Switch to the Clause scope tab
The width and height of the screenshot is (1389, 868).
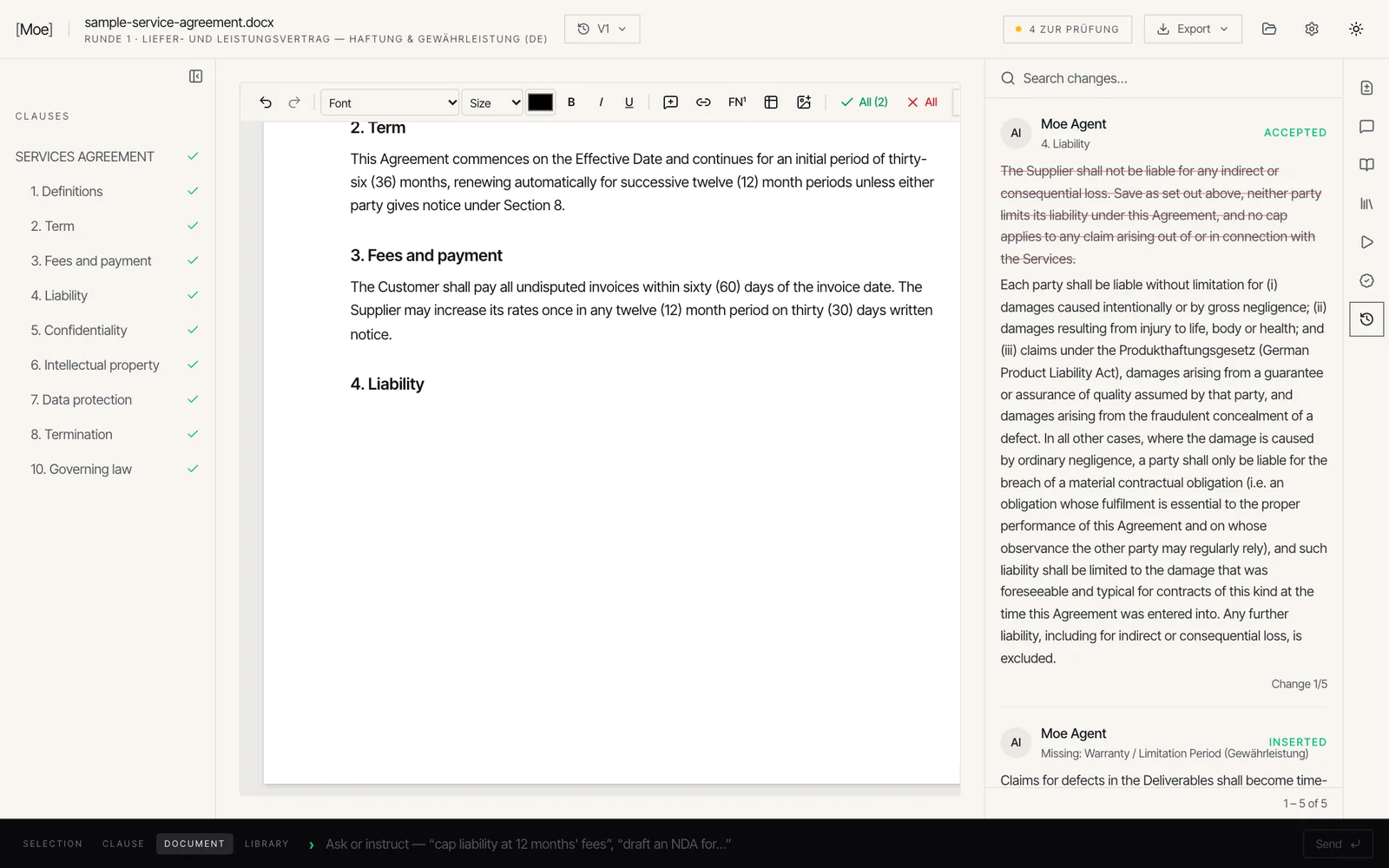click(123, 844)
